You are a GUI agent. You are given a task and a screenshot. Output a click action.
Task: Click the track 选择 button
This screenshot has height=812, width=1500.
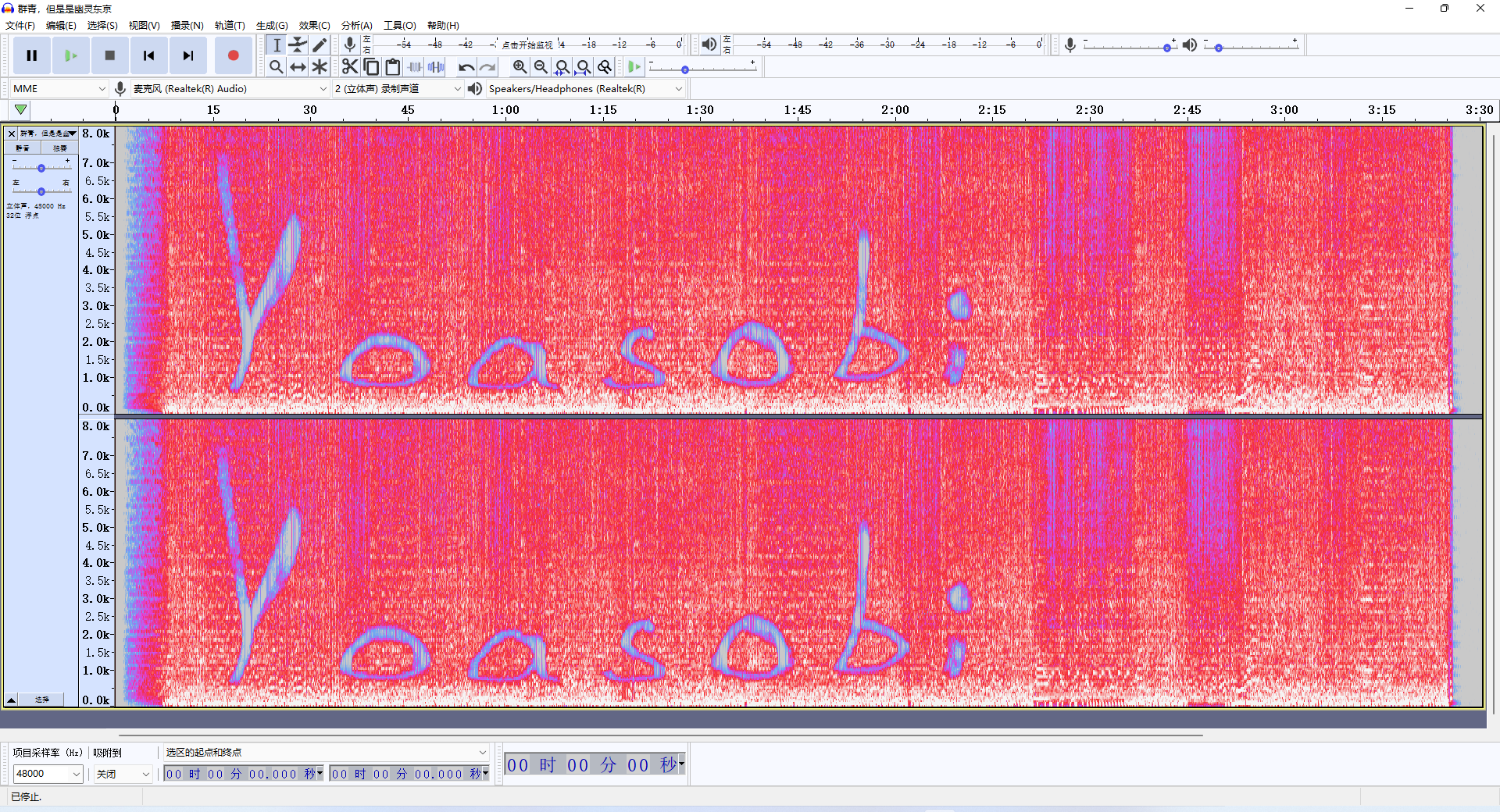pos(42,700)
